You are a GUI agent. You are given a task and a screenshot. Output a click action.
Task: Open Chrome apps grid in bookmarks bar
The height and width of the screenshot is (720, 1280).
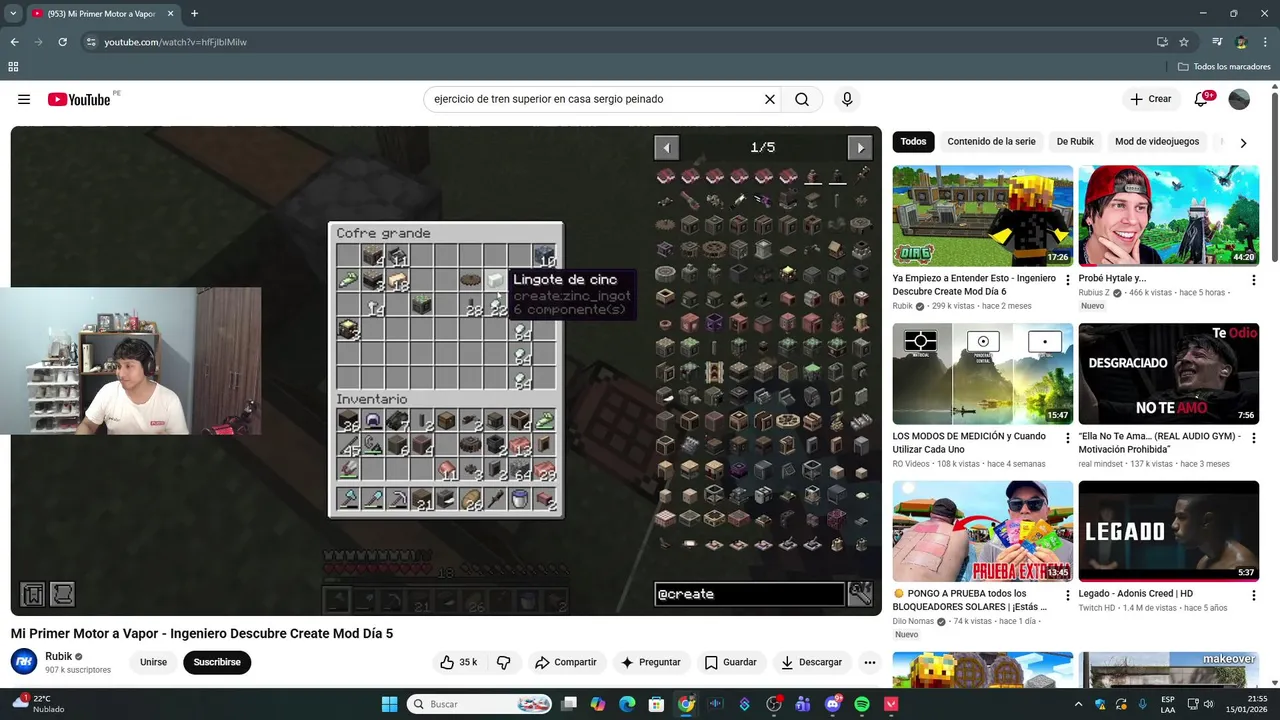pyautogui.click(x=13, y=67)
